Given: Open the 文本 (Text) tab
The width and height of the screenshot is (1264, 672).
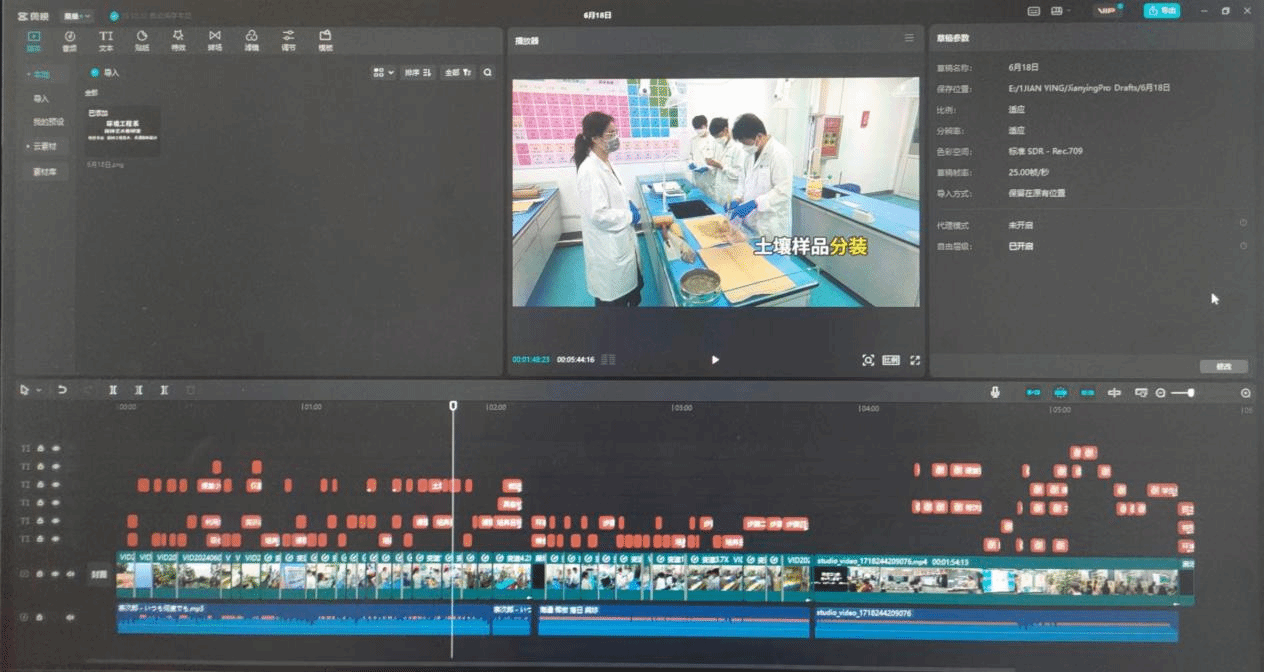Looking at the screenshot, I should [x=106, y=40].
